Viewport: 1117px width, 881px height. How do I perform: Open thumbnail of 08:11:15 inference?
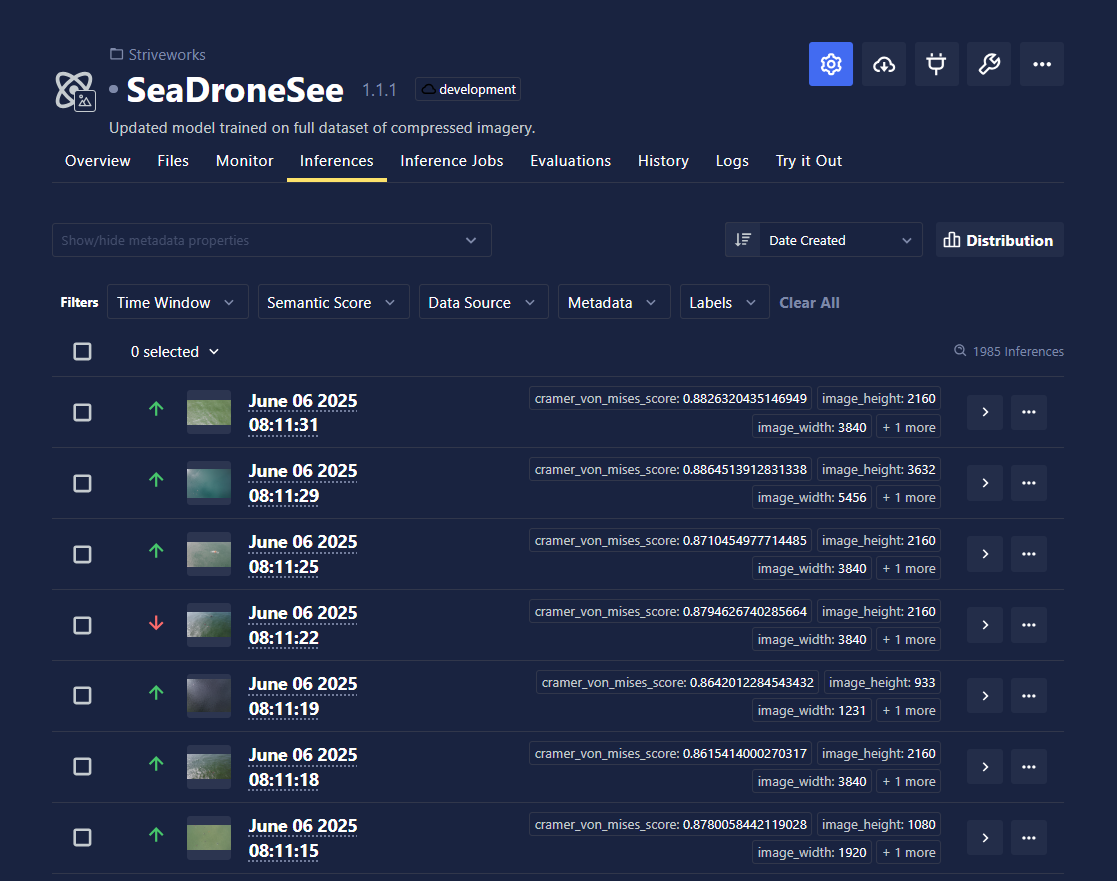[209, 838]
